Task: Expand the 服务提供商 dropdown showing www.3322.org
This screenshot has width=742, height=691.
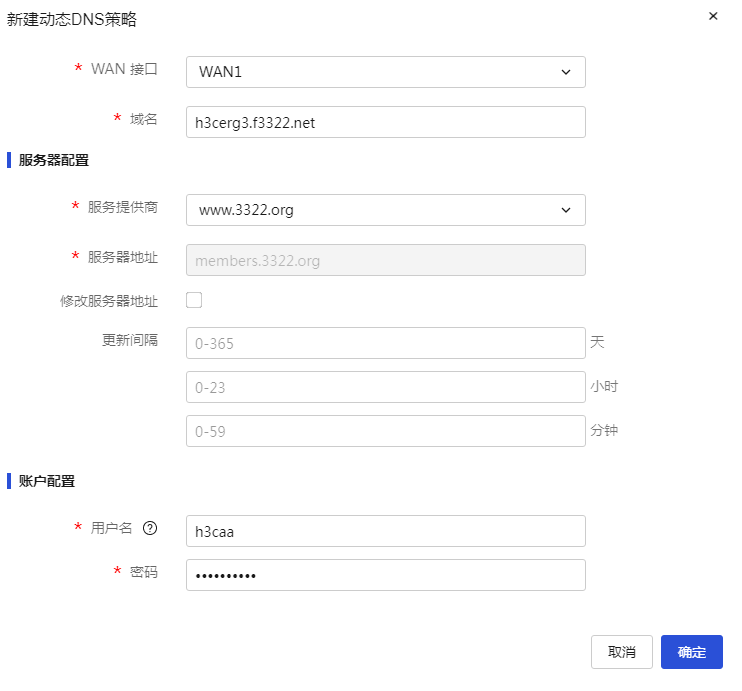Action: [x=386, y=210]
